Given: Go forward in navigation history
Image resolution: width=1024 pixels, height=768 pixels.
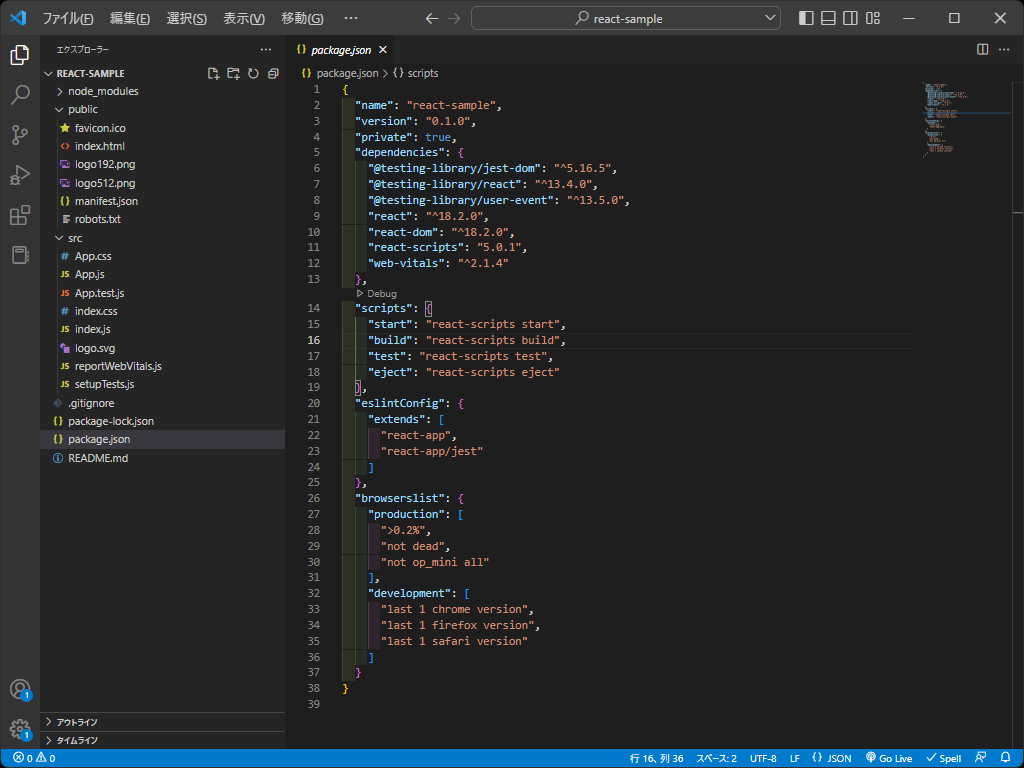Looking at the screenshot, I should click(x=454, y=18).
